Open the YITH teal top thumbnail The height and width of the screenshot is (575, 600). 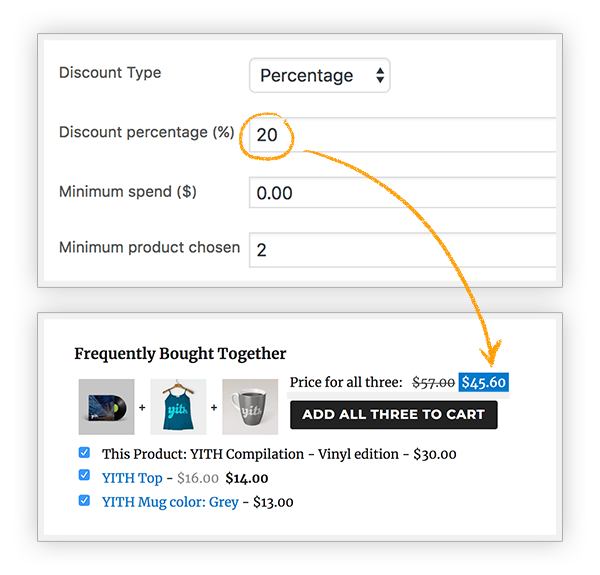coord(178,407)
